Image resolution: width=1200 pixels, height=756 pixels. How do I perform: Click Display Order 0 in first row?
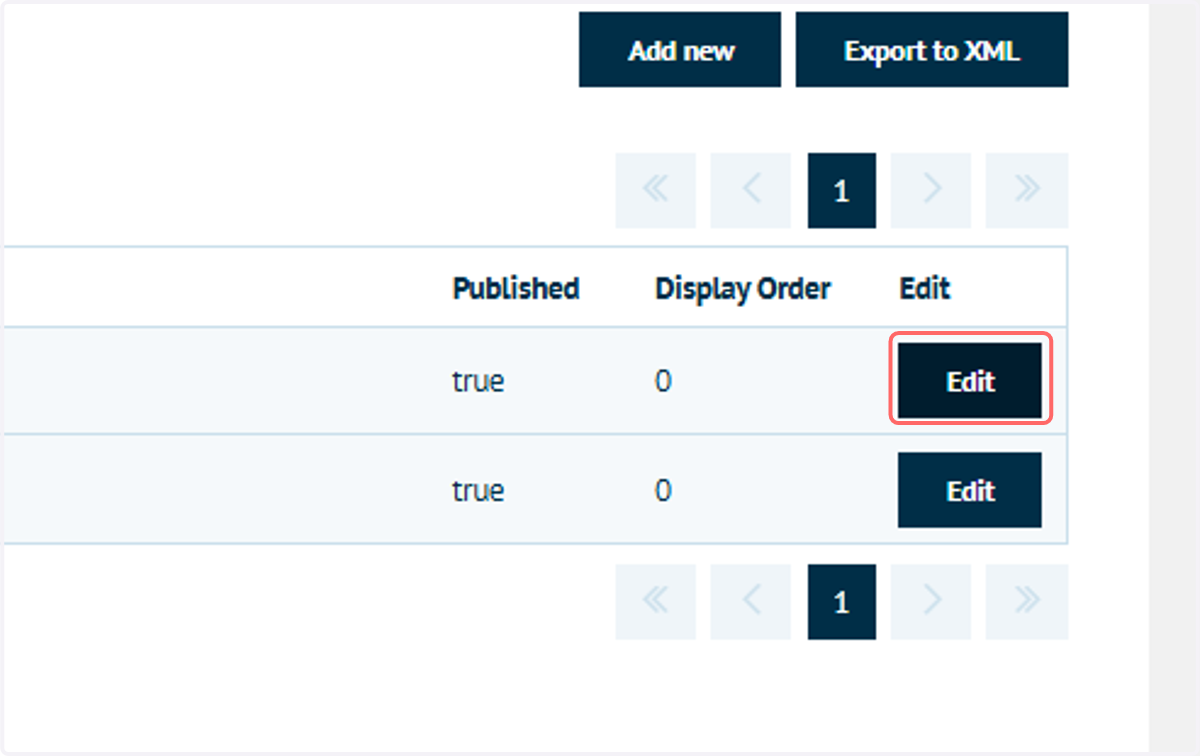[x=663, y=381]
